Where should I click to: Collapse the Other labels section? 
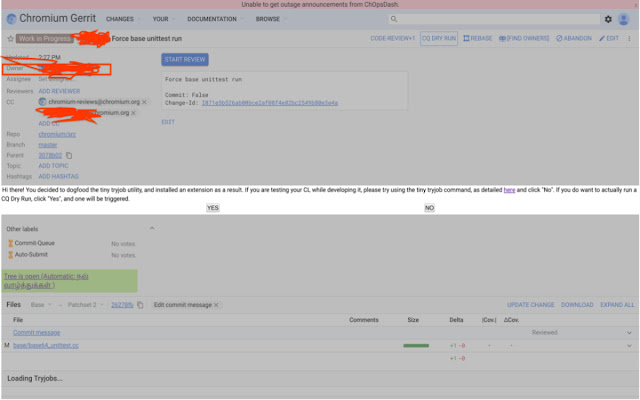click(152, 228)
